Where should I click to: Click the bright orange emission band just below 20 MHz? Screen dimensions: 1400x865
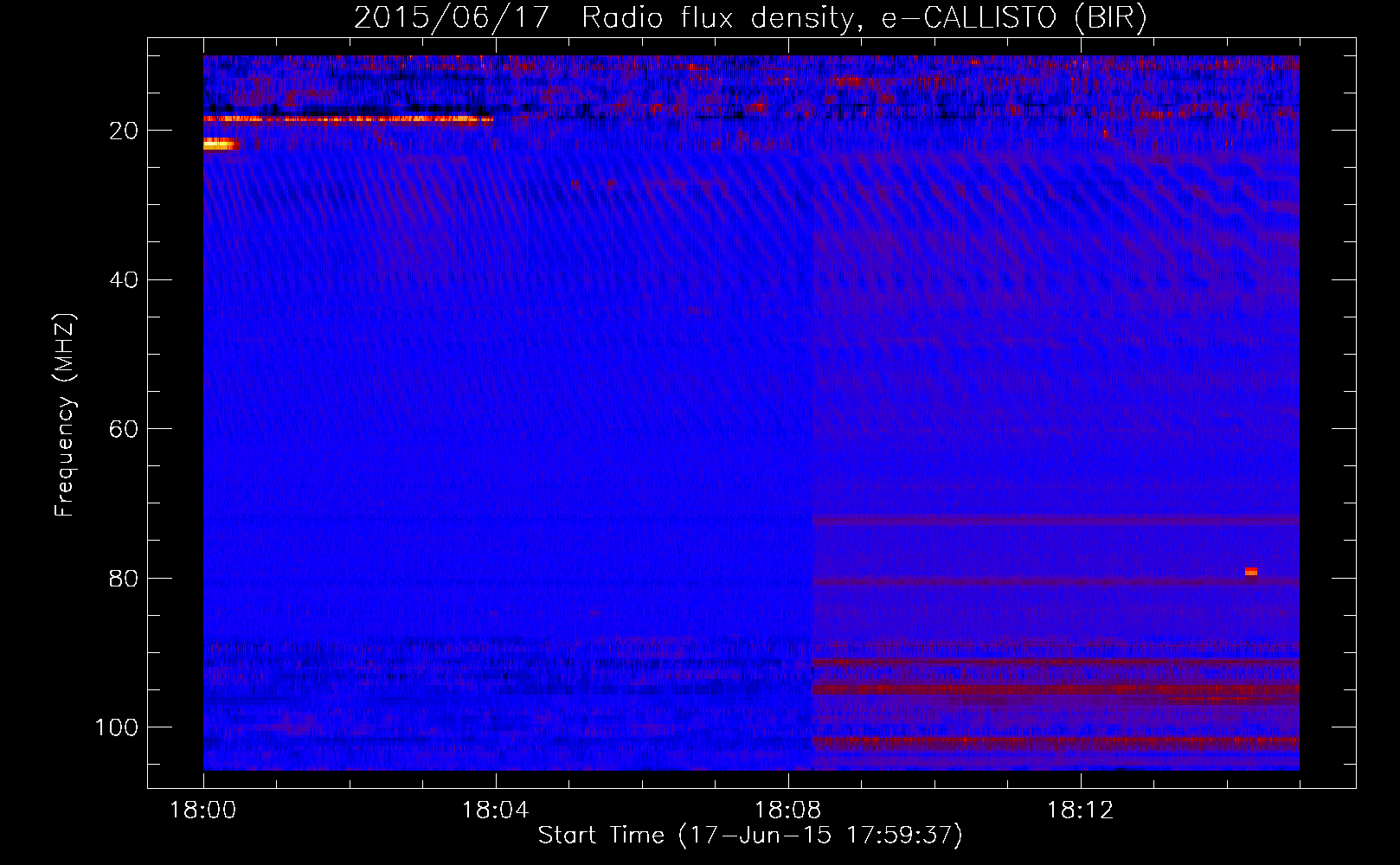pyautogui.click(x=348, y=119)
